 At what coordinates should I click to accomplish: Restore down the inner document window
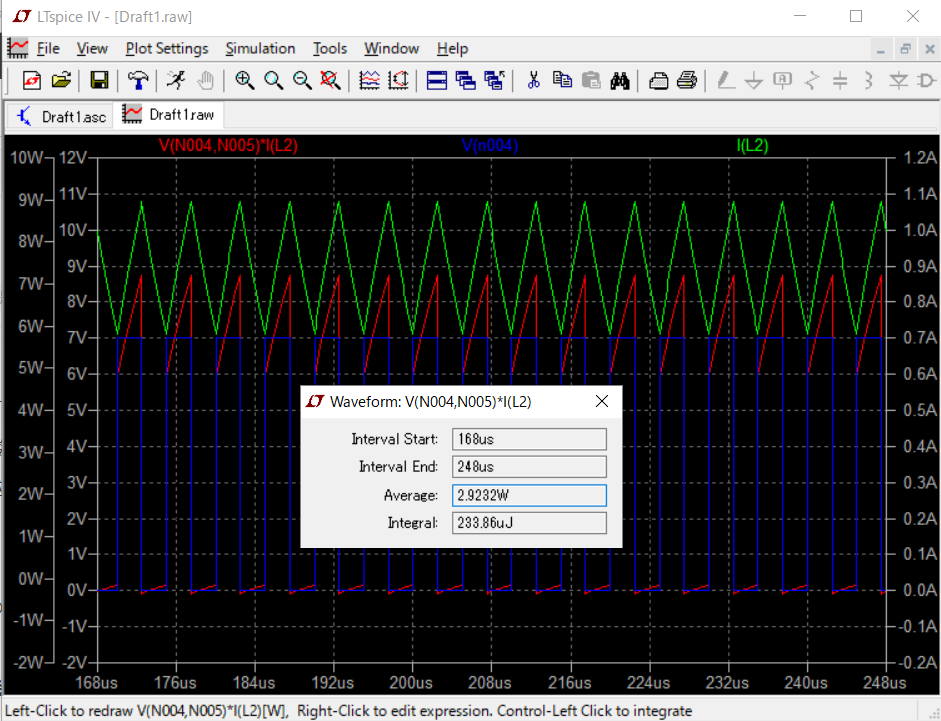905,49
